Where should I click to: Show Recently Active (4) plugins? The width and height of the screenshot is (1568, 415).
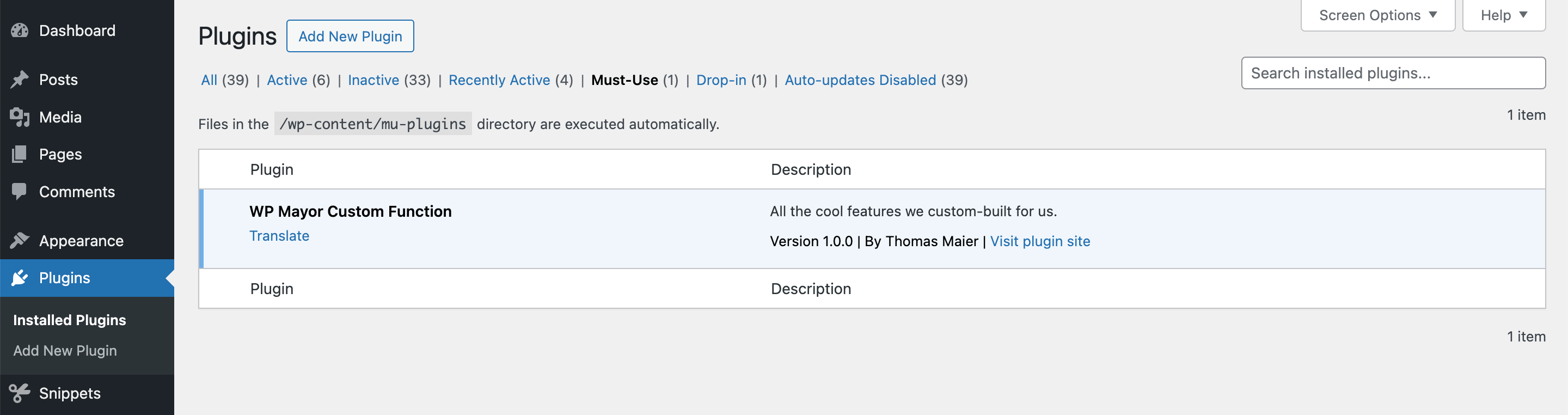tap(511, 80)
